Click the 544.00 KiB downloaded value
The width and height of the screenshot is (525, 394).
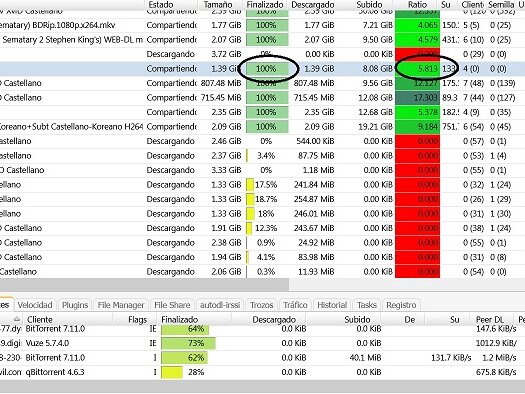(315, 141)
